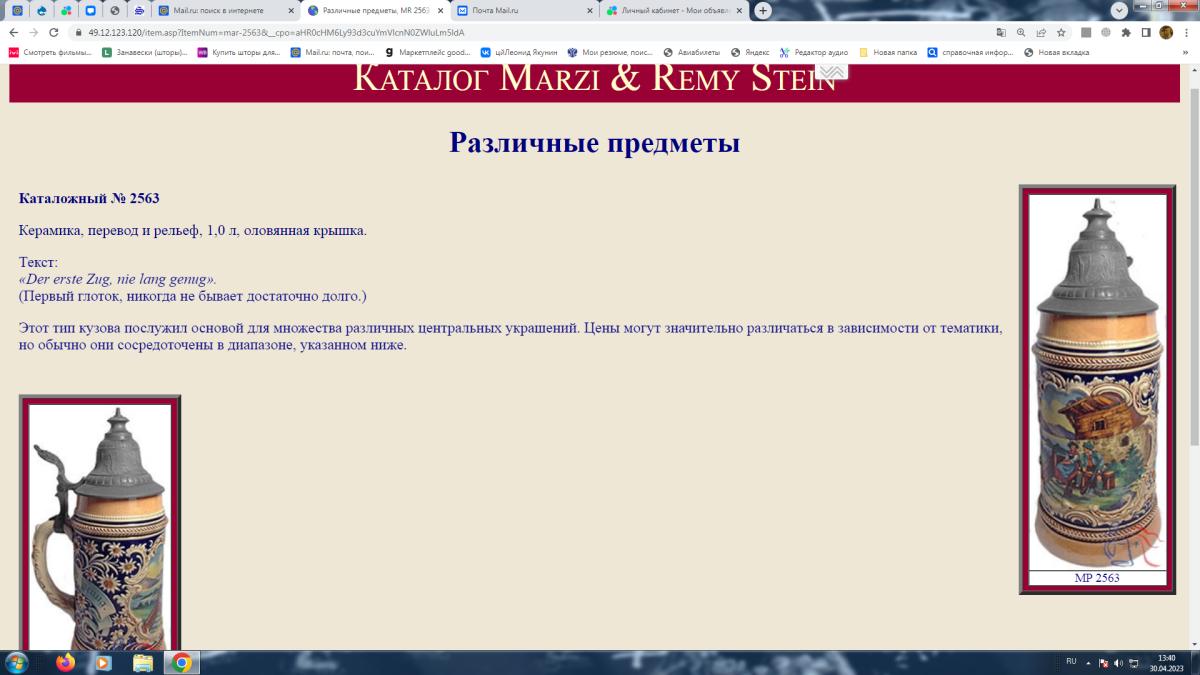The image size is (1200, 675).
Task: Open the stein side-view image with handle
Action: point(100,527)
